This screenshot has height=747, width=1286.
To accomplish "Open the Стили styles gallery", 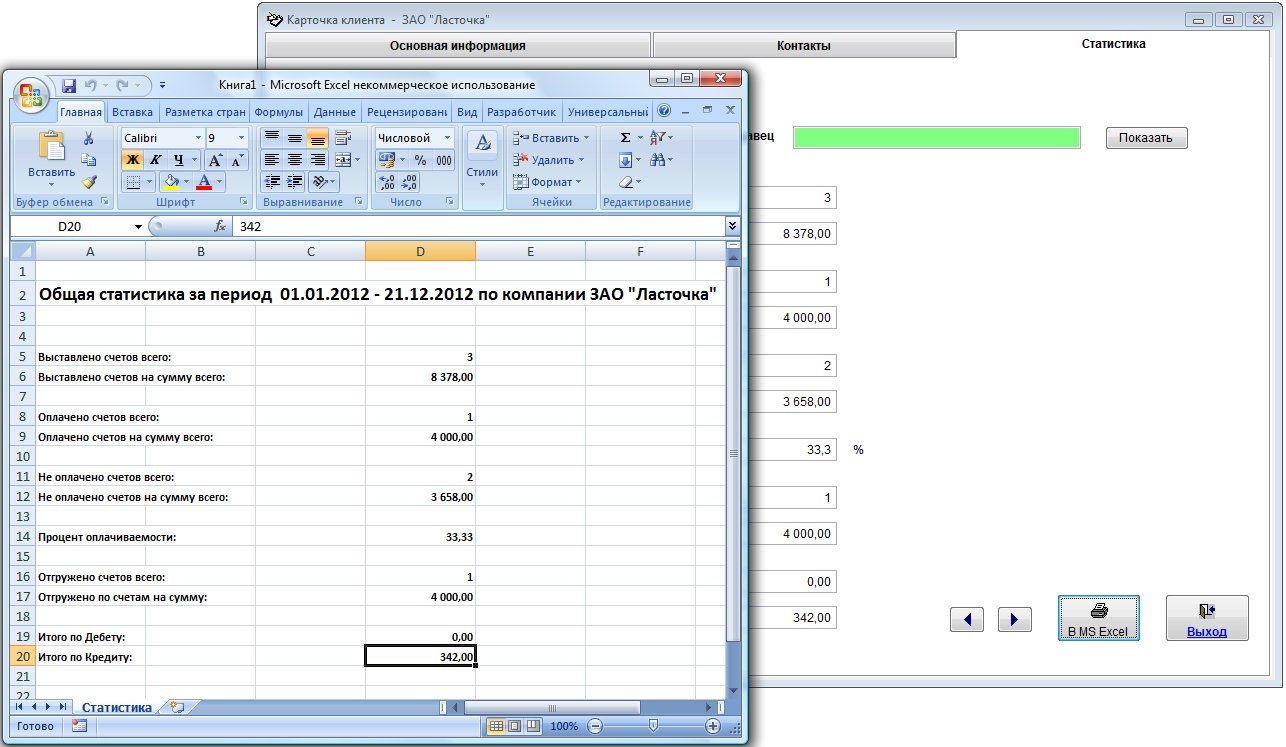I will point(483,158).
